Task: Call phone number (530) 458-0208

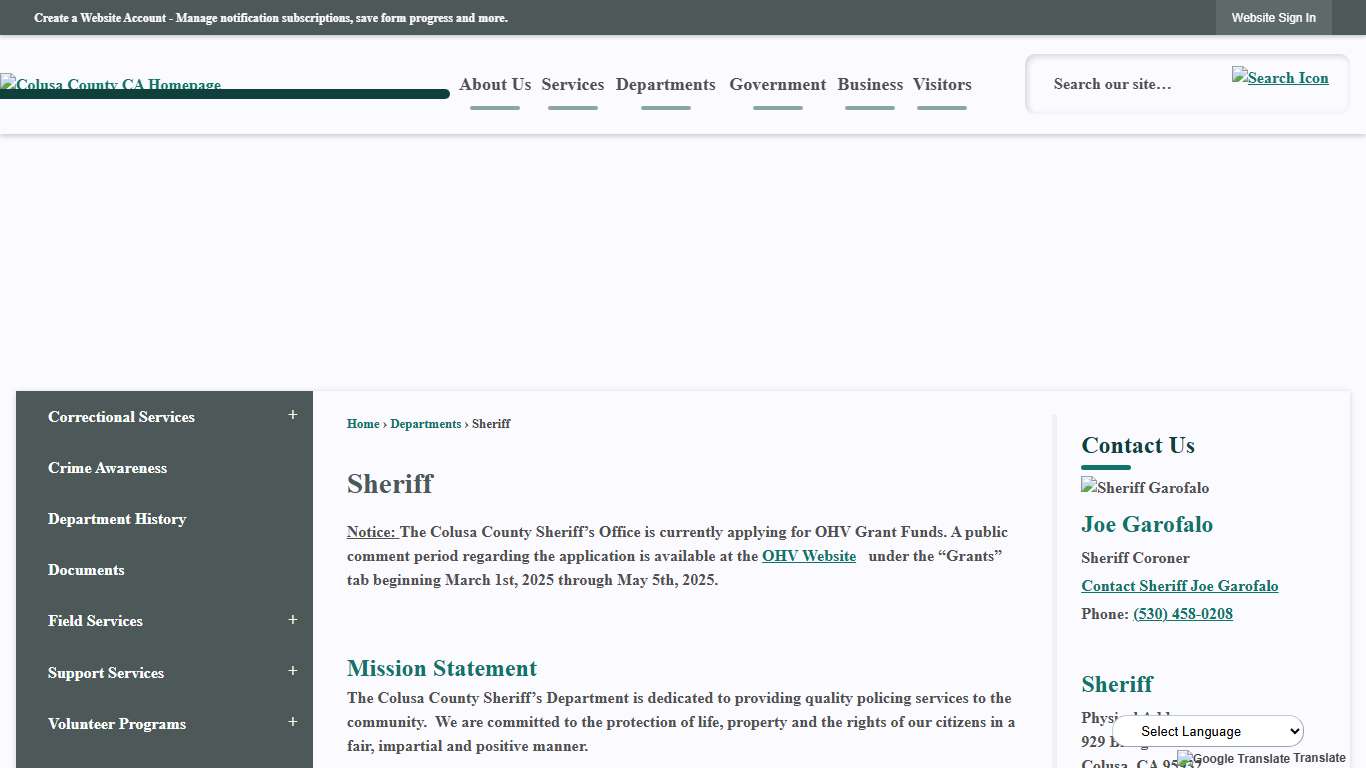Action: click(x=1183, y=614)
